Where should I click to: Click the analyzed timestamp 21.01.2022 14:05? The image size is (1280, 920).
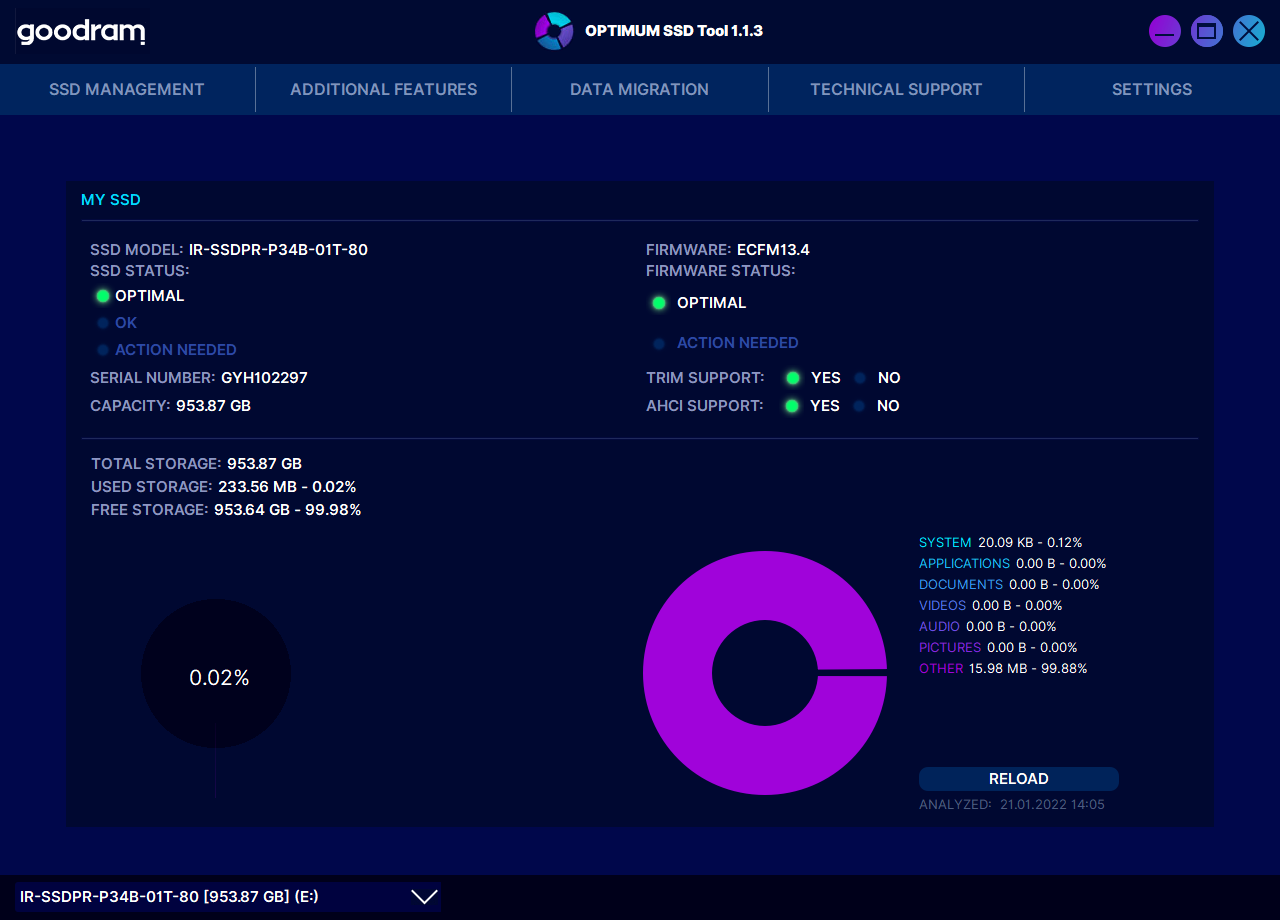(x=1052, y=804)
